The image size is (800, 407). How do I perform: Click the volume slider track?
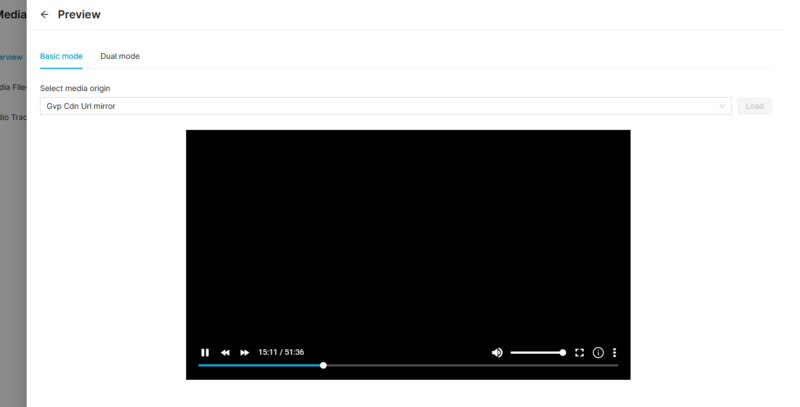pos(535,352)
